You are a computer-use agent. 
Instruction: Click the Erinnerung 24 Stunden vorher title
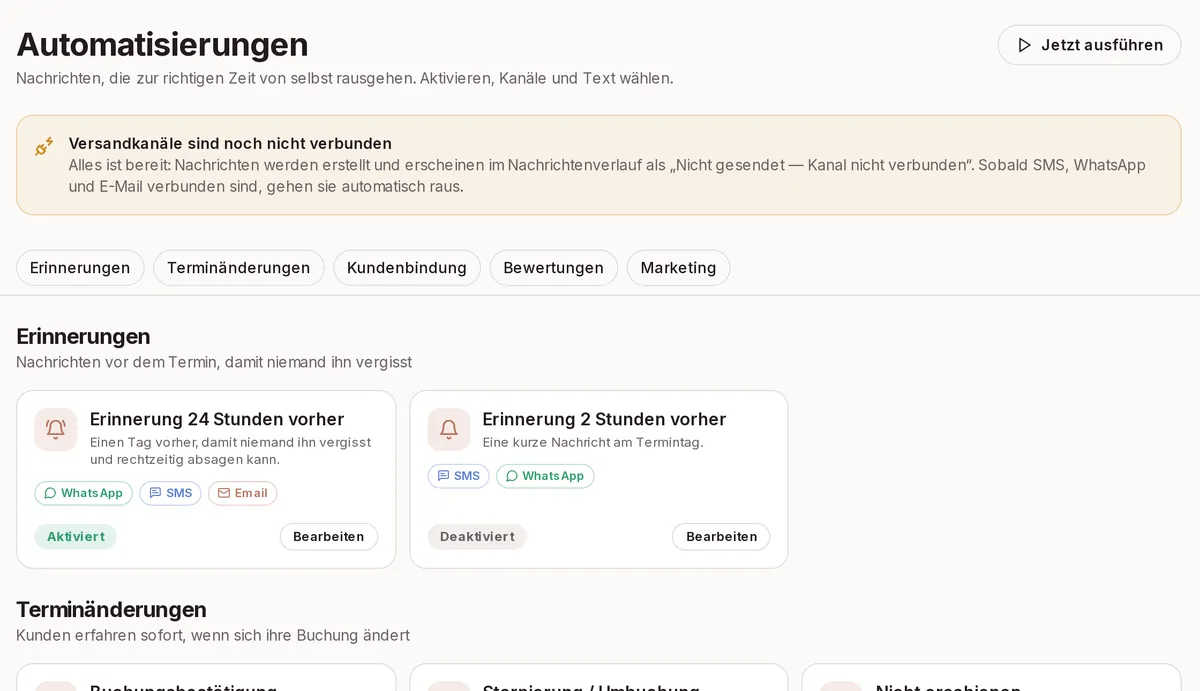[217, 419]
